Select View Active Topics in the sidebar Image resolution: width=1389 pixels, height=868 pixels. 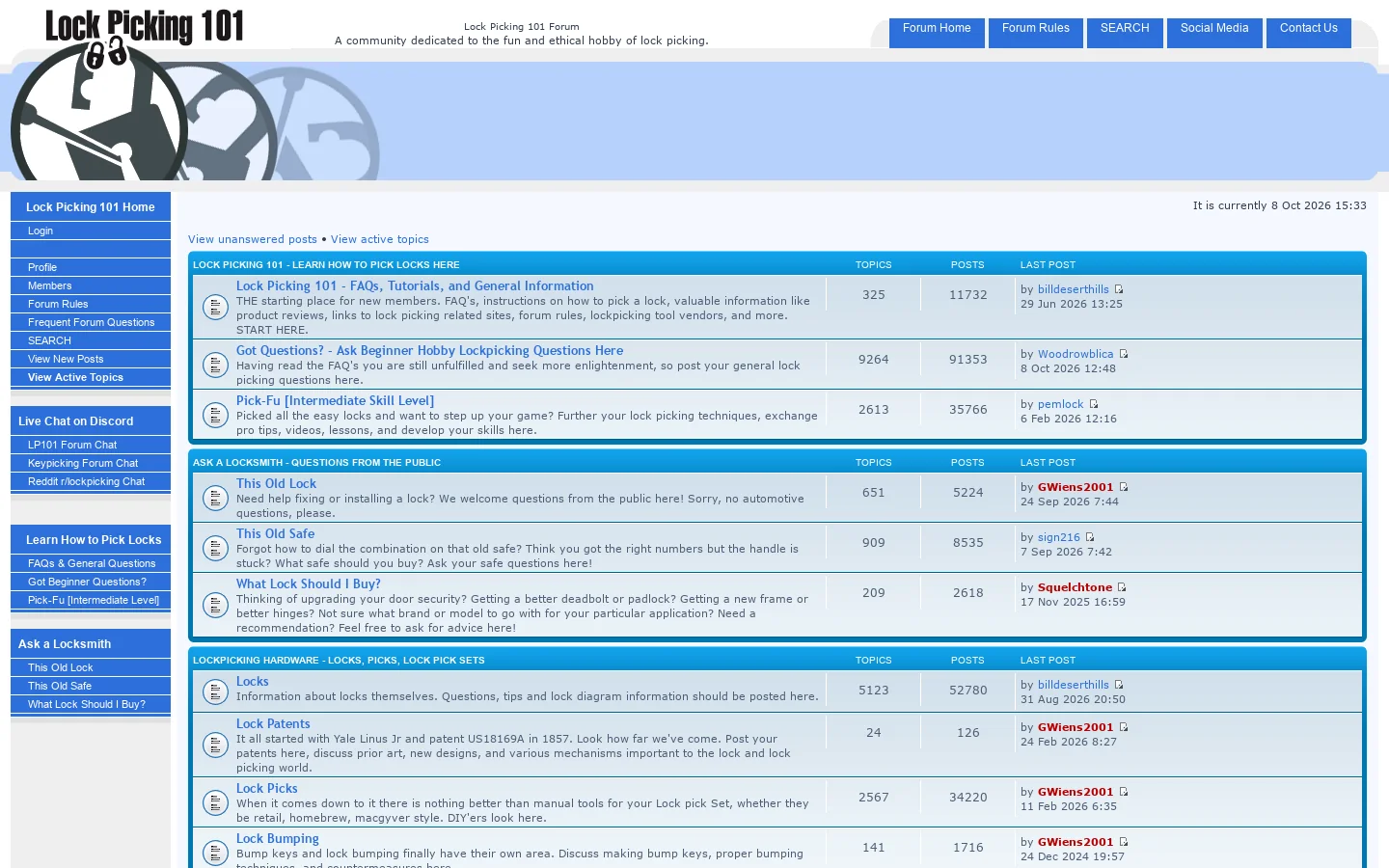tap(91, 378)
